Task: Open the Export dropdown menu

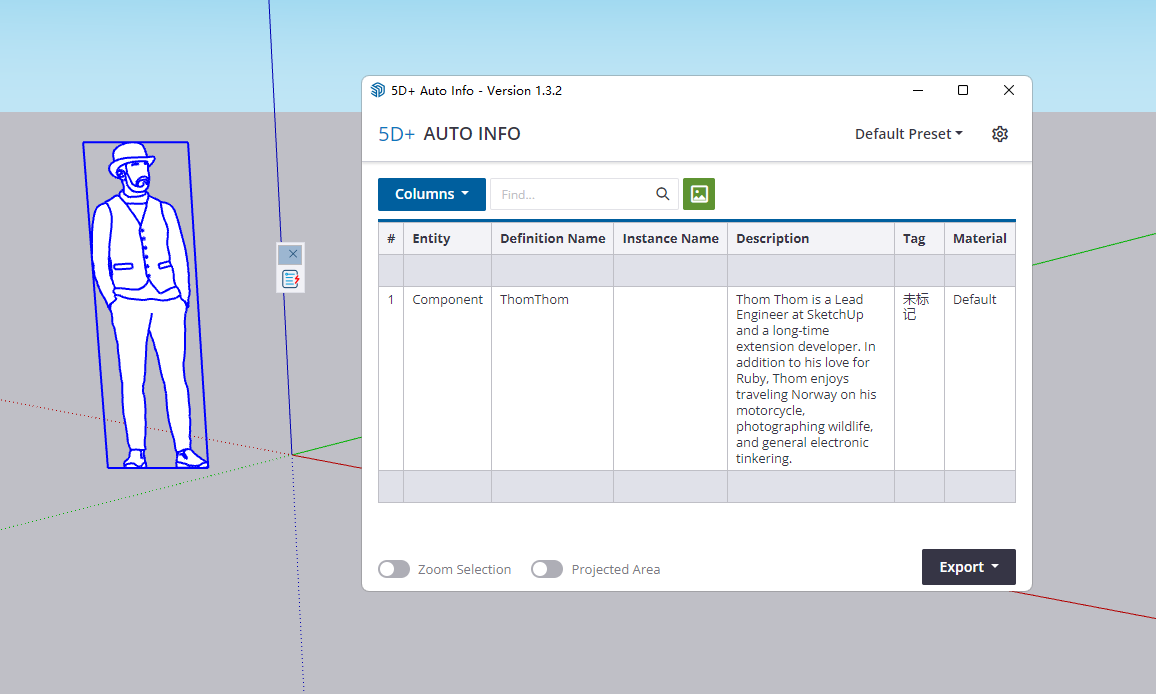Action: (x=968, y=567)
